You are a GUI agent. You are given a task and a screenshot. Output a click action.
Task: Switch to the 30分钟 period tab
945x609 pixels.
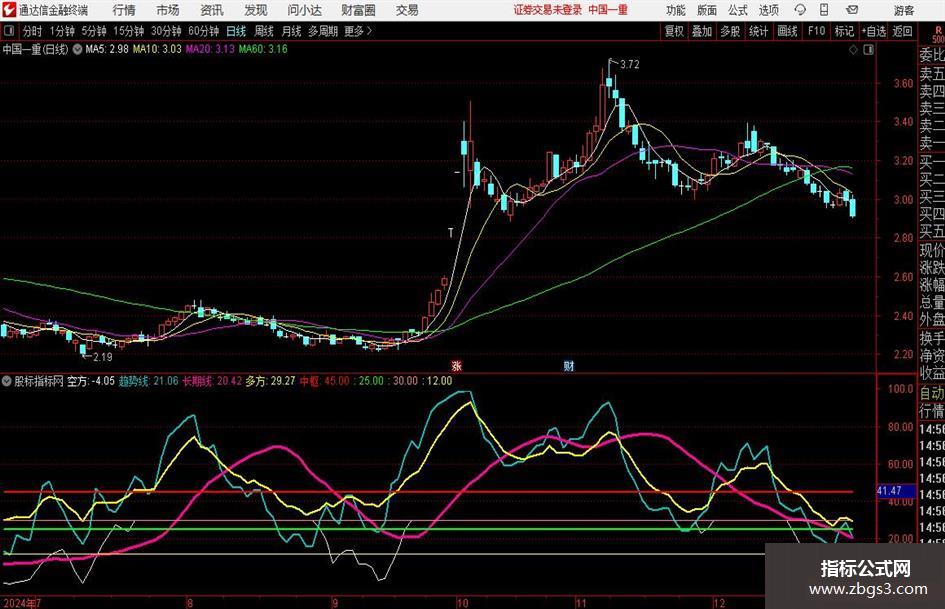pyautogui.click(x=166, y=31)
